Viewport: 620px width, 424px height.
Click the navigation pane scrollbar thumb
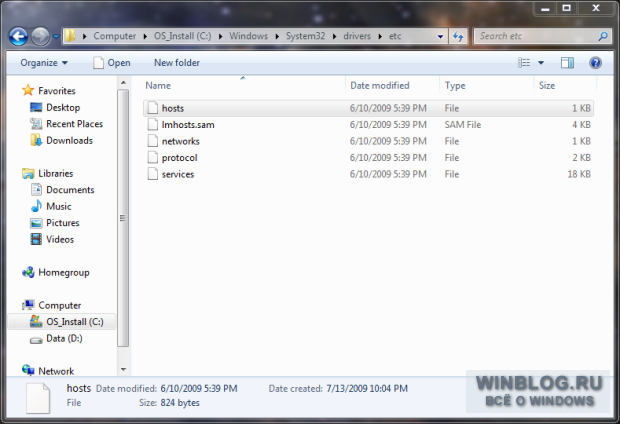[123, 218]
